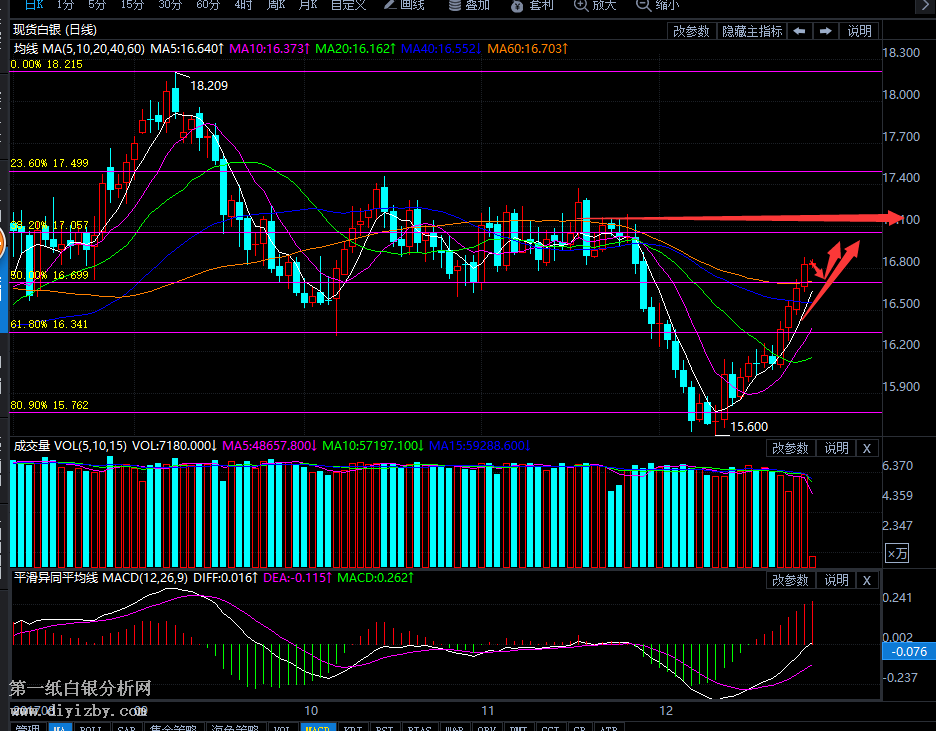Shift main chart left with arrow button
The image size is (936, 731).
800,31
